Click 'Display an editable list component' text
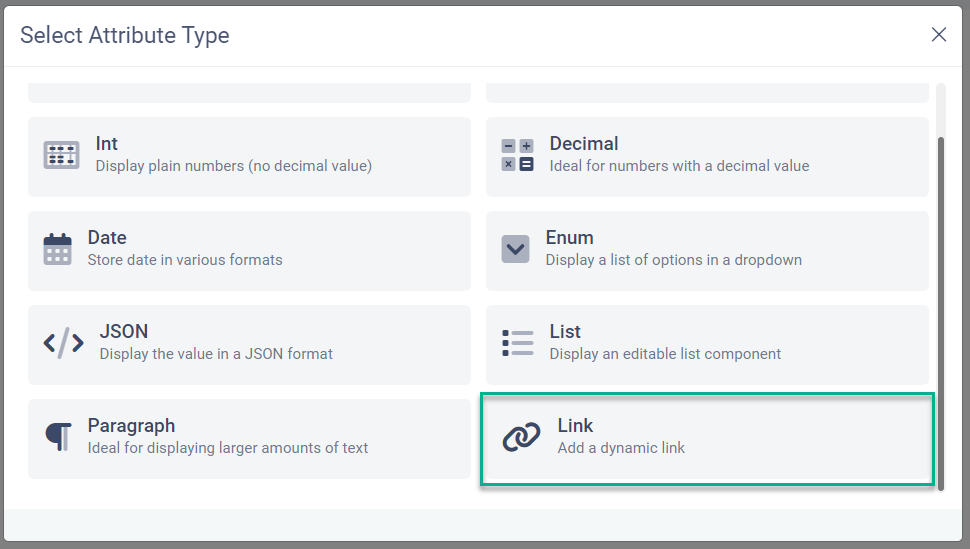 (665, 354)
